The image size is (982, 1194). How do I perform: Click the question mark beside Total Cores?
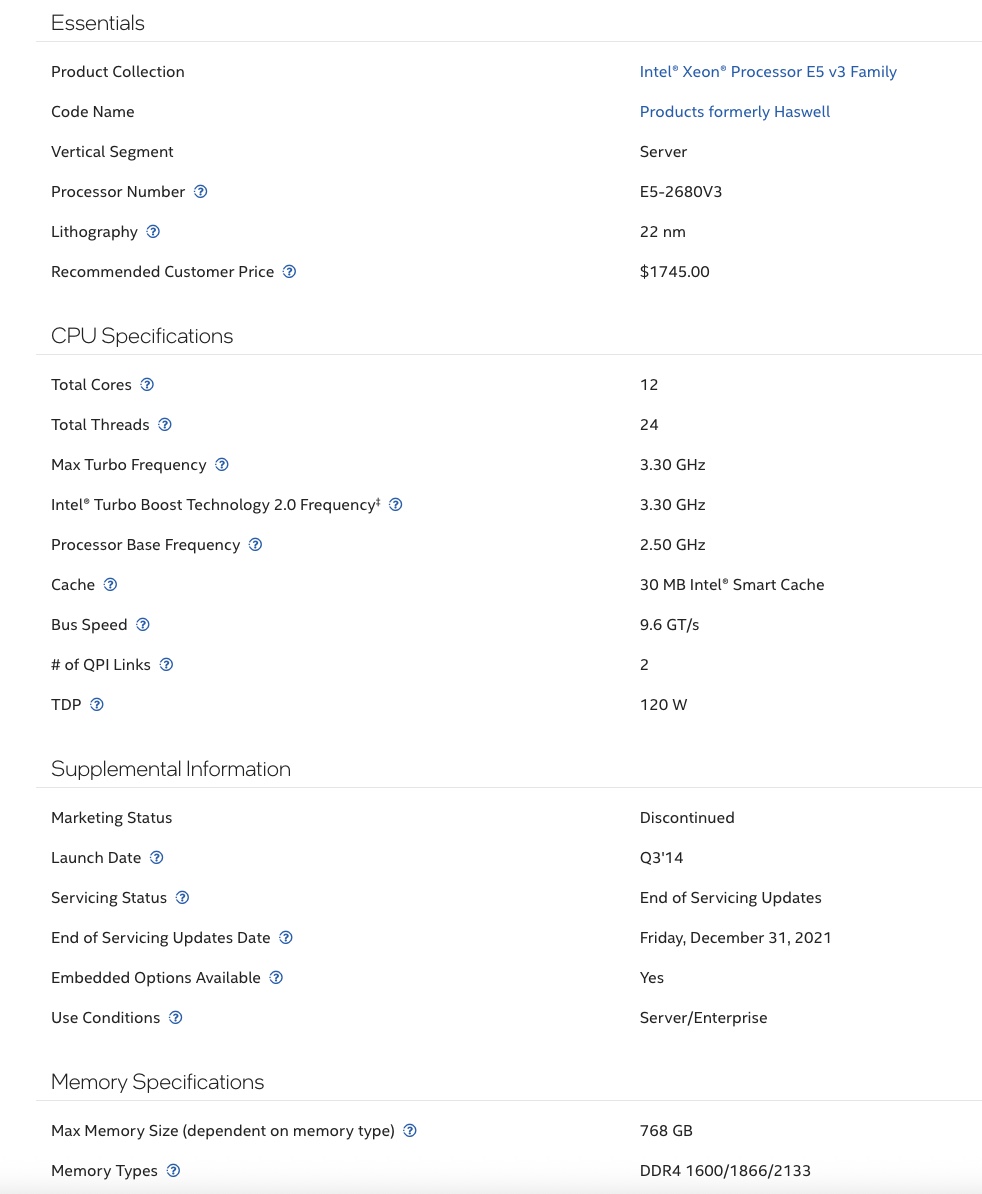[x=147, y=385]
